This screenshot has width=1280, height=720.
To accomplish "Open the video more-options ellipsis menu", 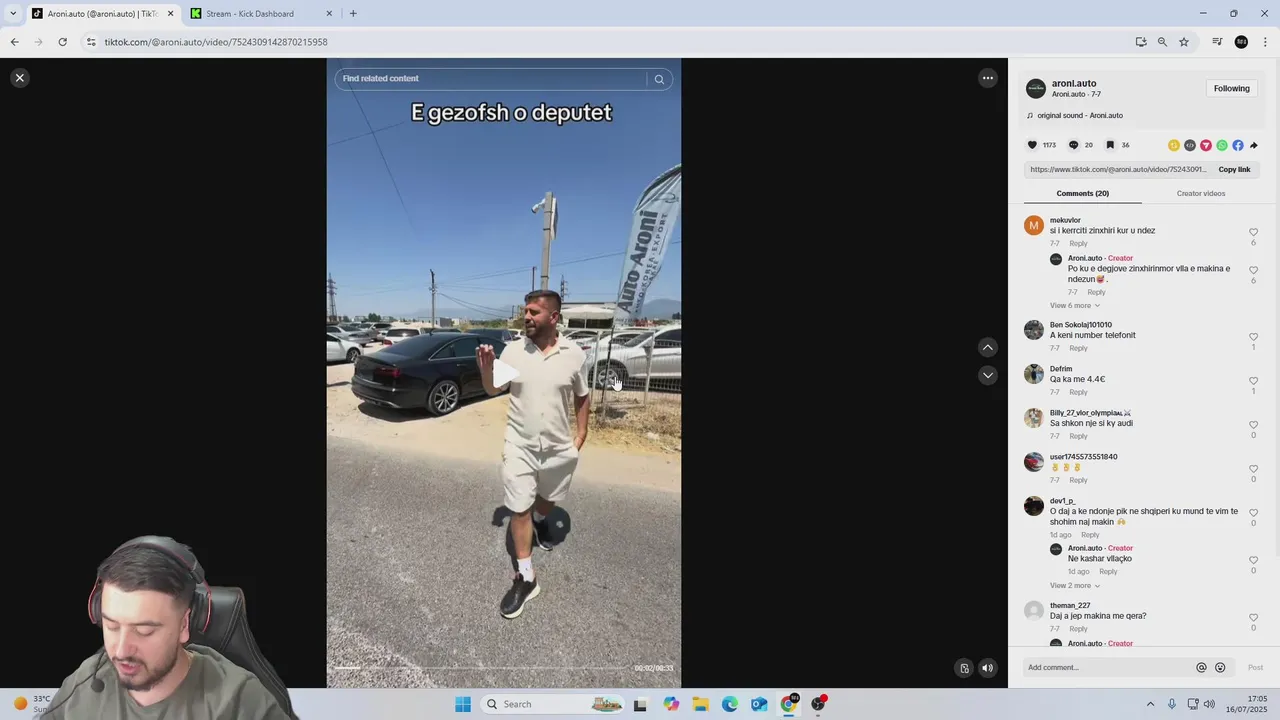I will click(x=987, y=78).
